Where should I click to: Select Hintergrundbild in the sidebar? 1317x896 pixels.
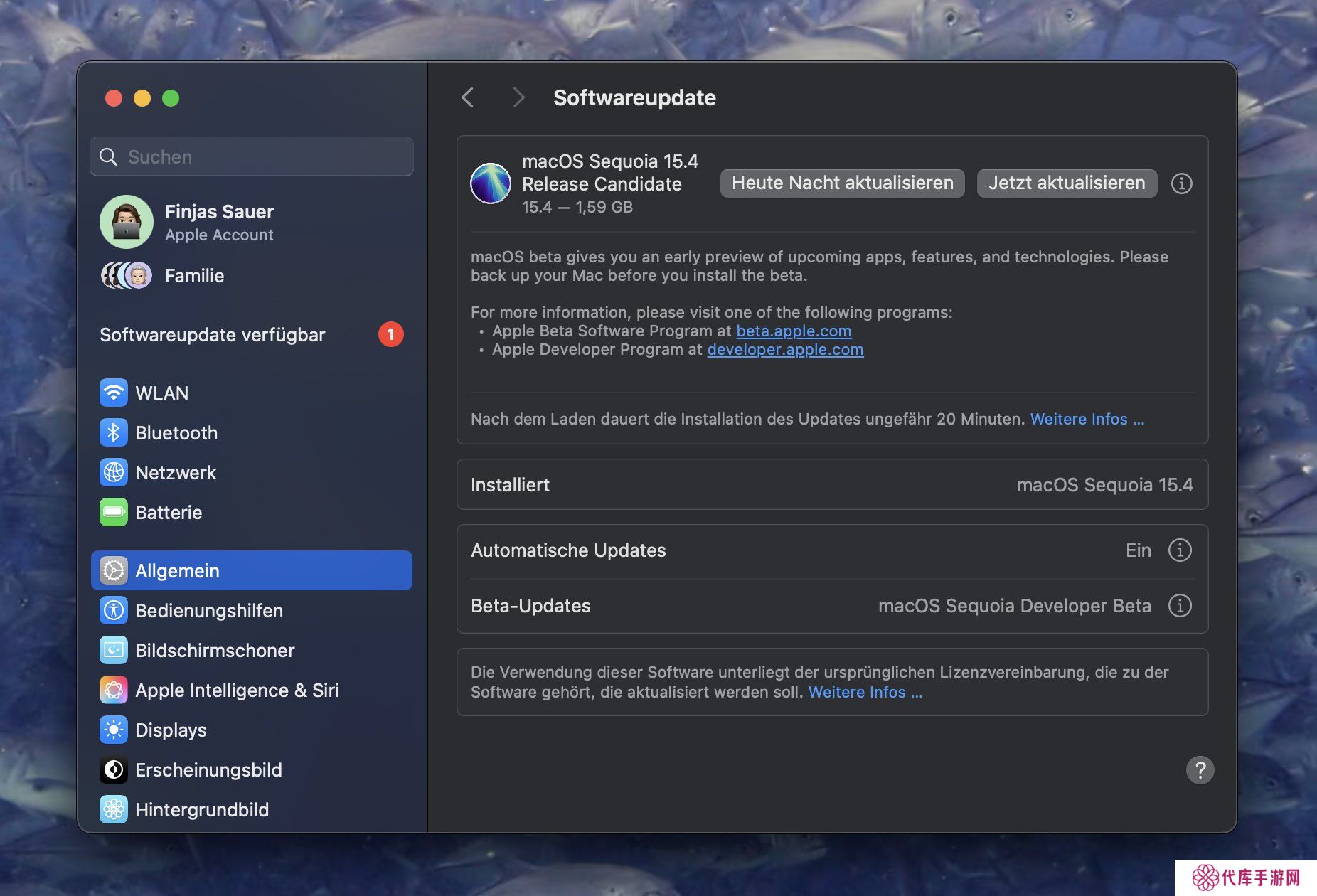click(202, 809)
